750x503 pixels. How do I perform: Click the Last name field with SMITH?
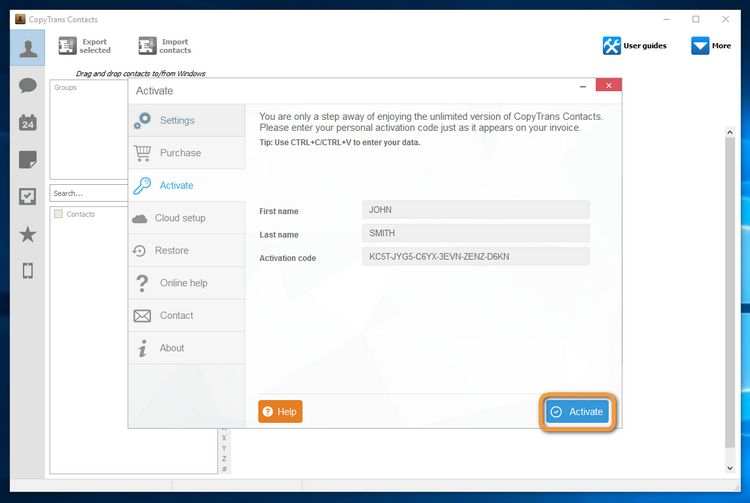476,233
